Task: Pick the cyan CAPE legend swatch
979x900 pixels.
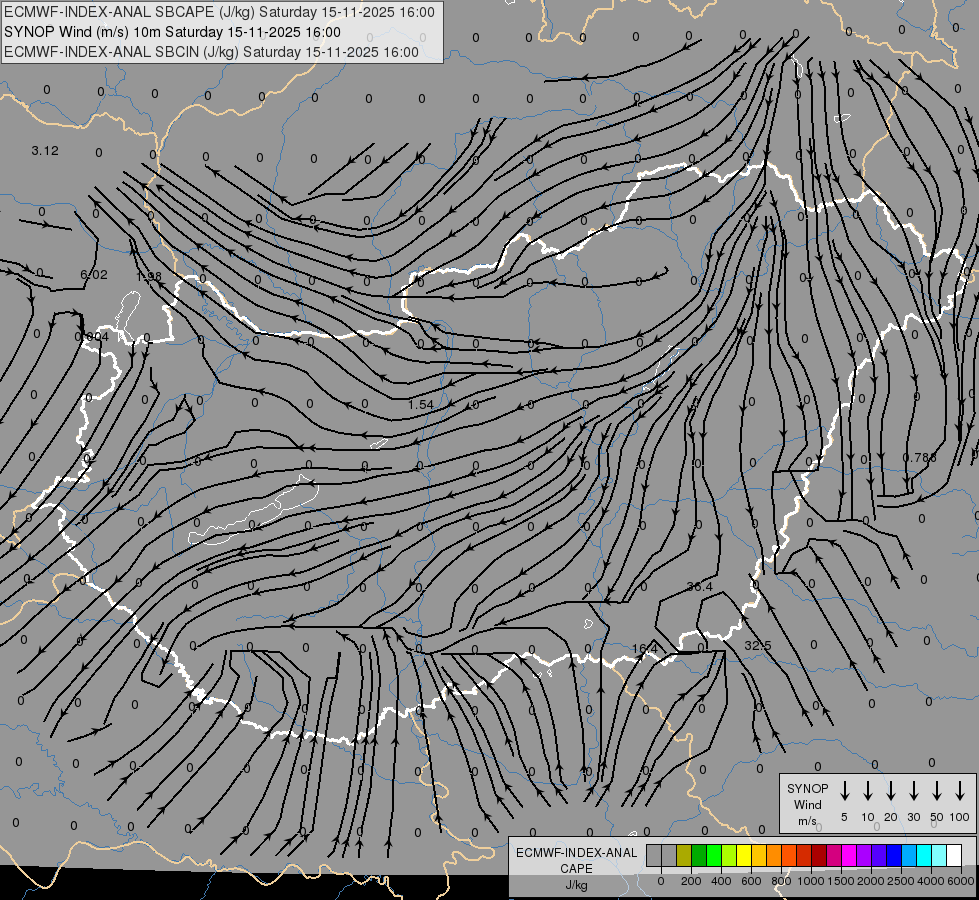Action: [x=925, y=855]
